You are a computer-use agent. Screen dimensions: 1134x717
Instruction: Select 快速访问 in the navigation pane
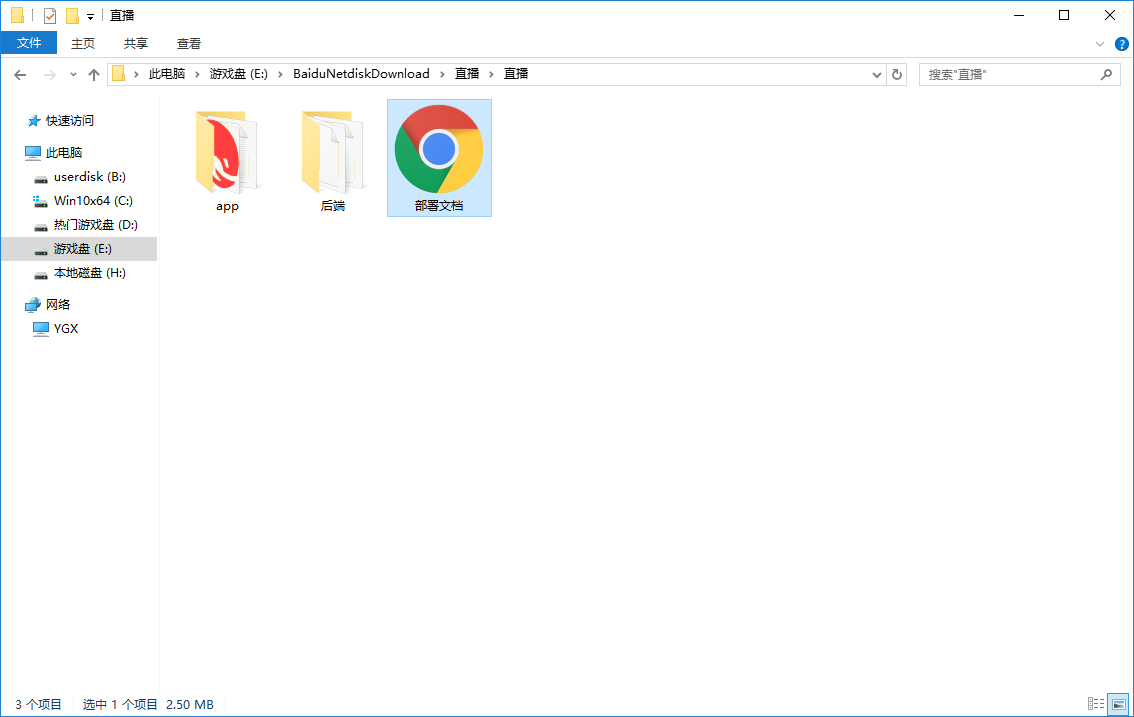point(69,121)
